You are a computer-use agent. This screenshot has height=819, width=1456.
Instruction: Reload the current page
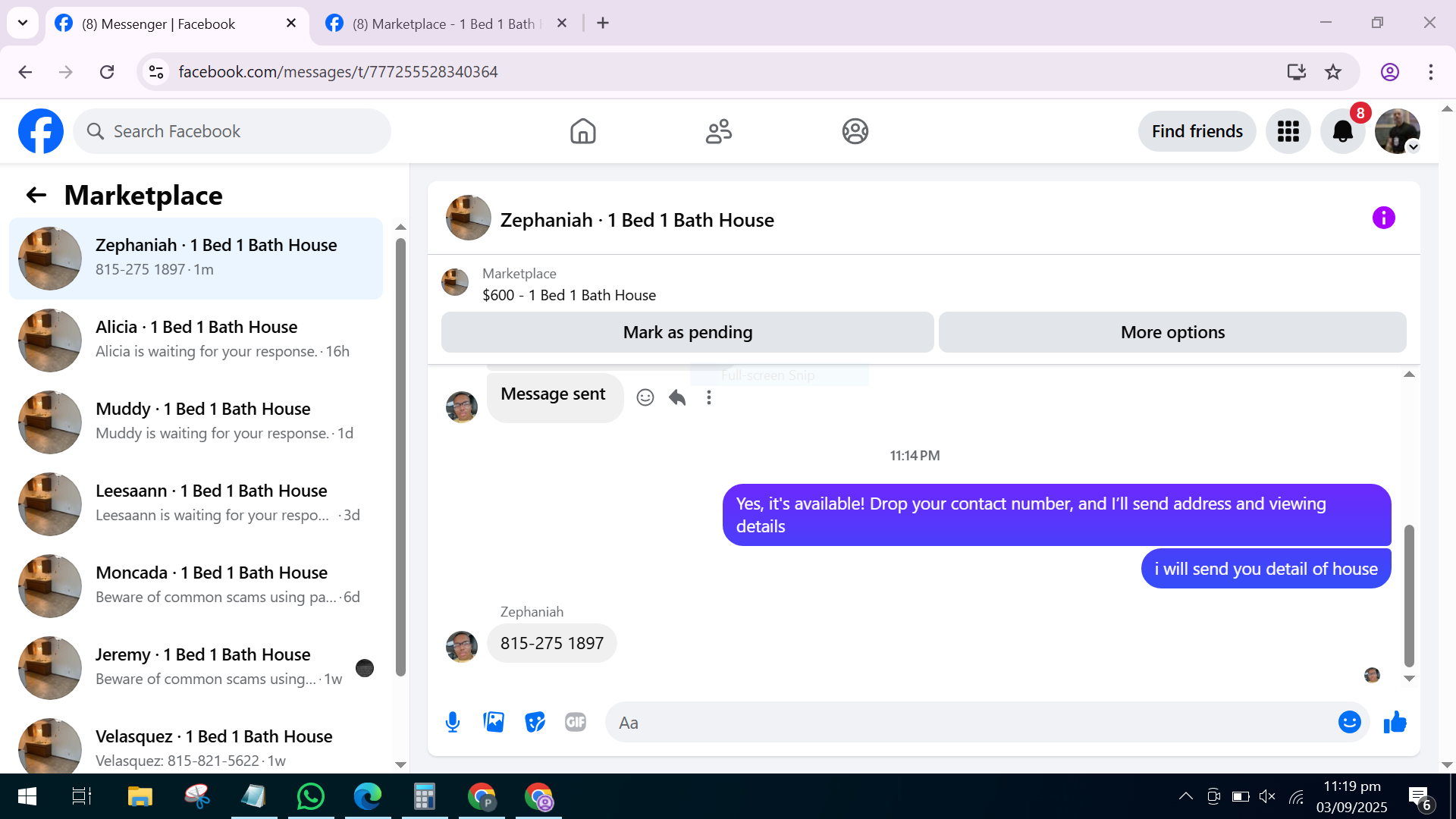tap(107, 72)
